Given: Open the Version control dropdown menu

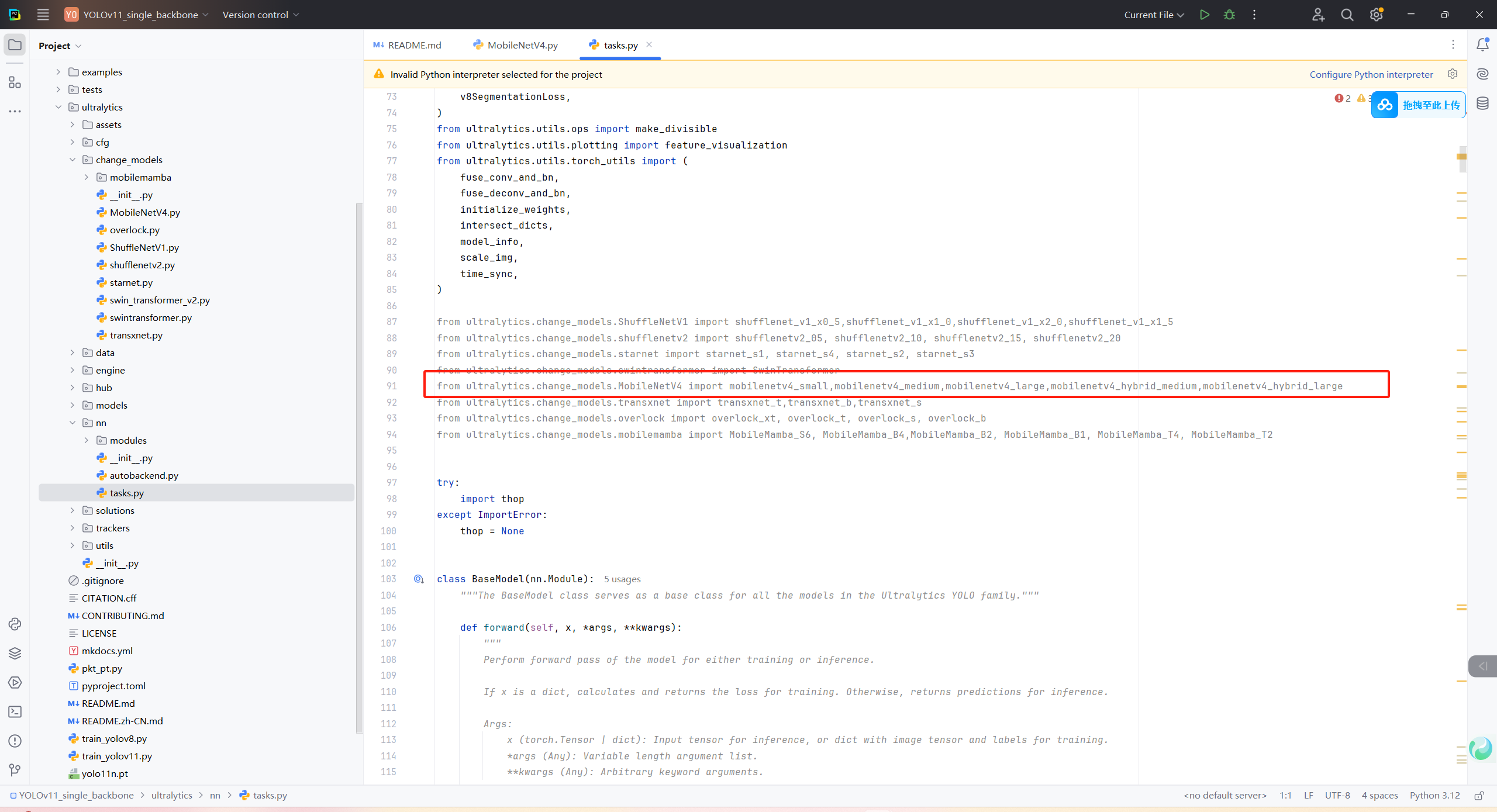Looking at the screenshot, I should coord(260,15).
